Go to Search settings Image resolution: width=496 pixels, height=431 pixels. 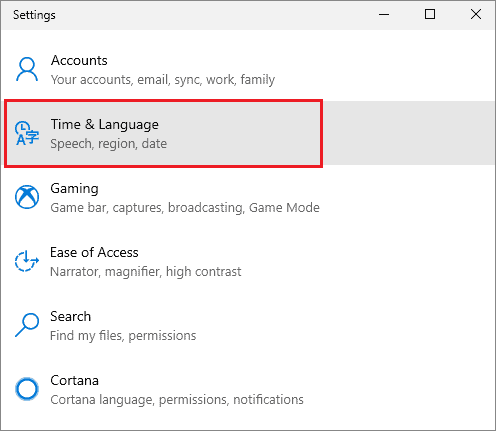[x=248, y=325]
